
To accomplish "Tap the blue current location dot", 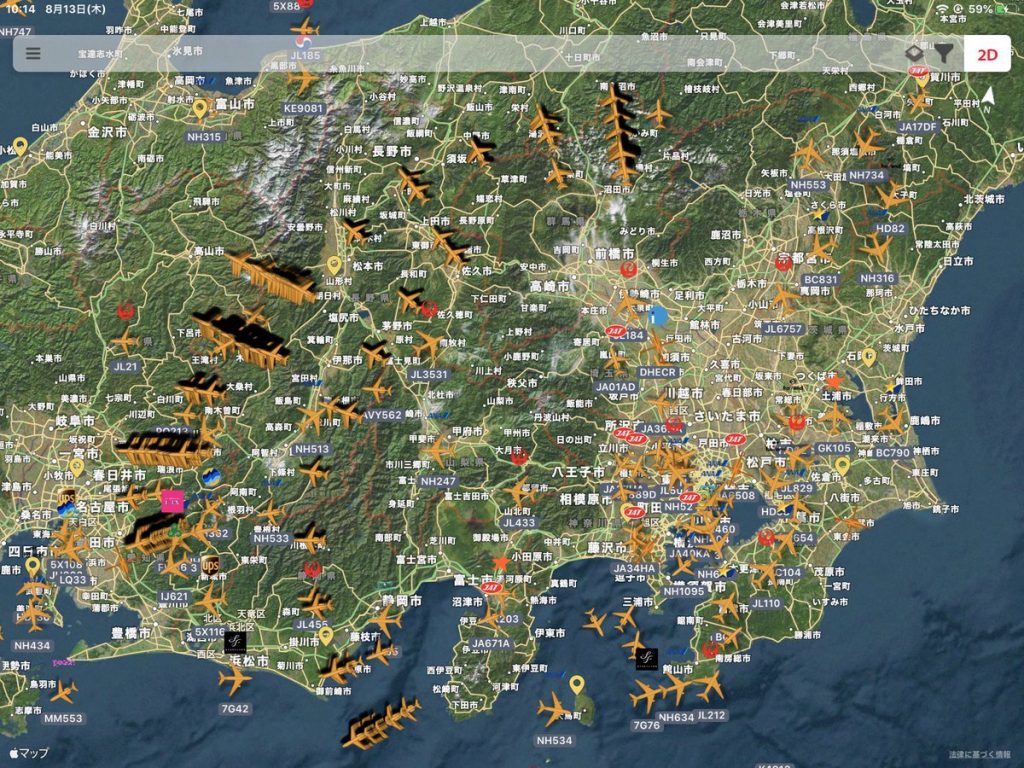I will coord(657,316).
